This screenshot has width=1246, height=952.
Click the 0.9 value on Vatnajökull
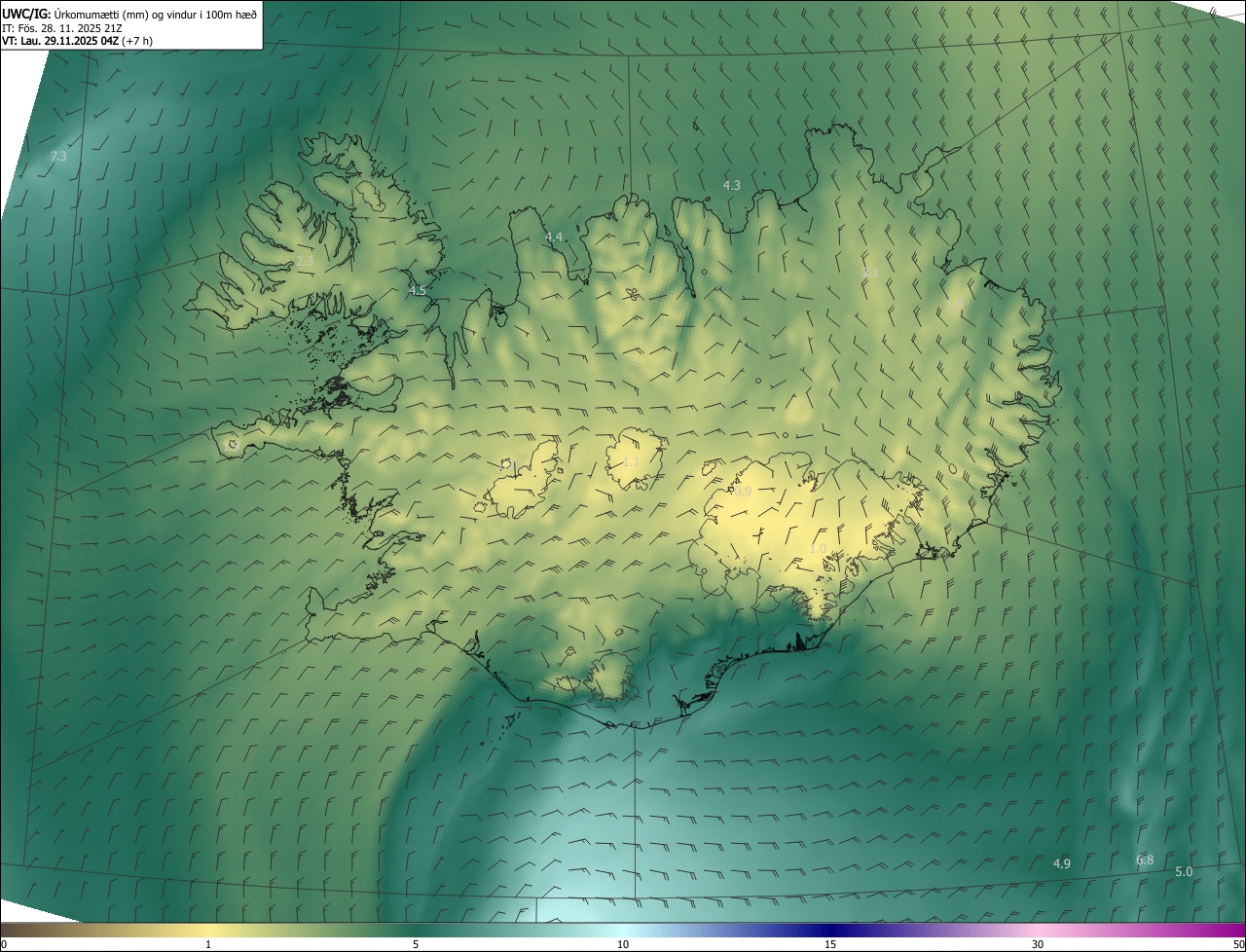743,492
